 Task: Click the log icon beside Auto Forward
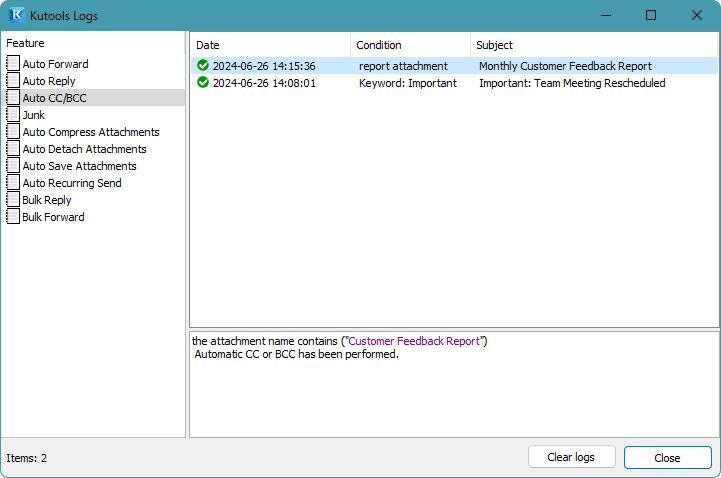(x=13, y=63)
